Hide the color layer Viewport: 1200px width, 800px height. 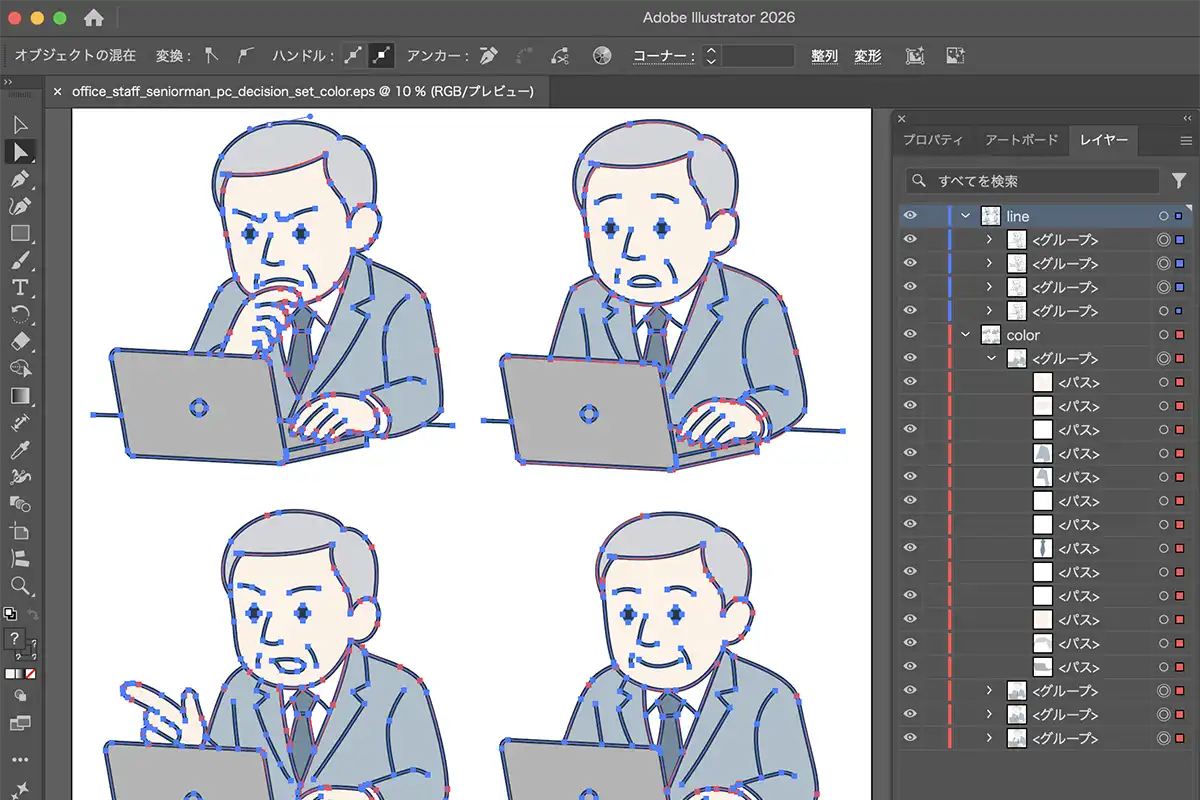point(909,334)
